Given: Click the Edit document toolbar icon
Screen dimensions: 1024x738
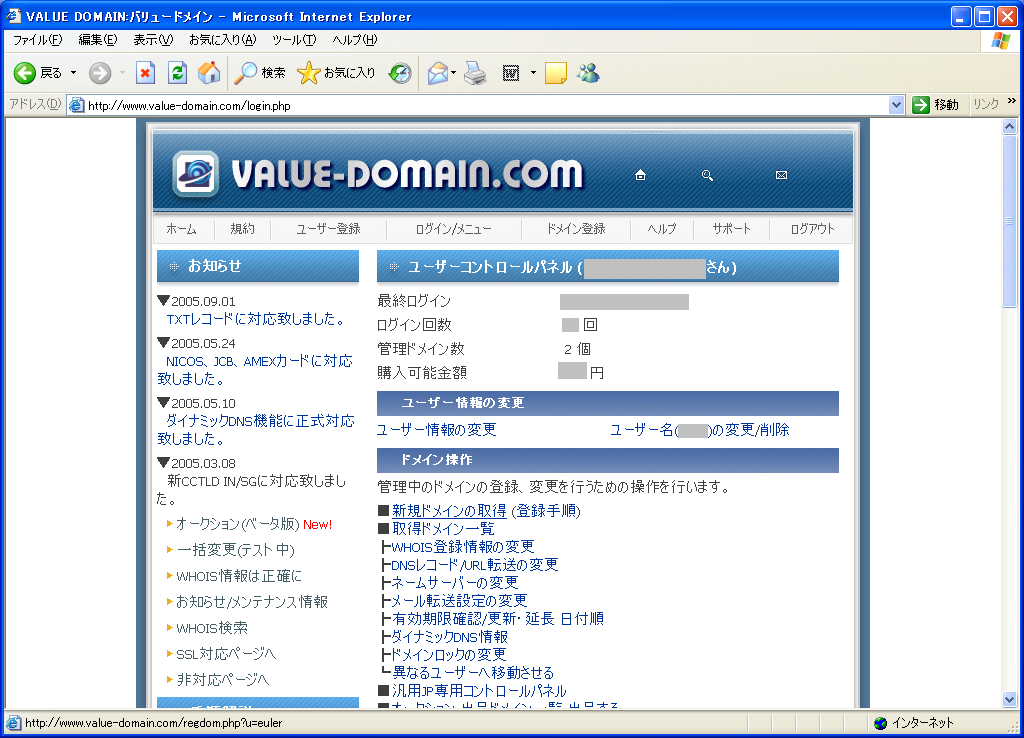Looking at the screenshot, I should coord(511,73).
